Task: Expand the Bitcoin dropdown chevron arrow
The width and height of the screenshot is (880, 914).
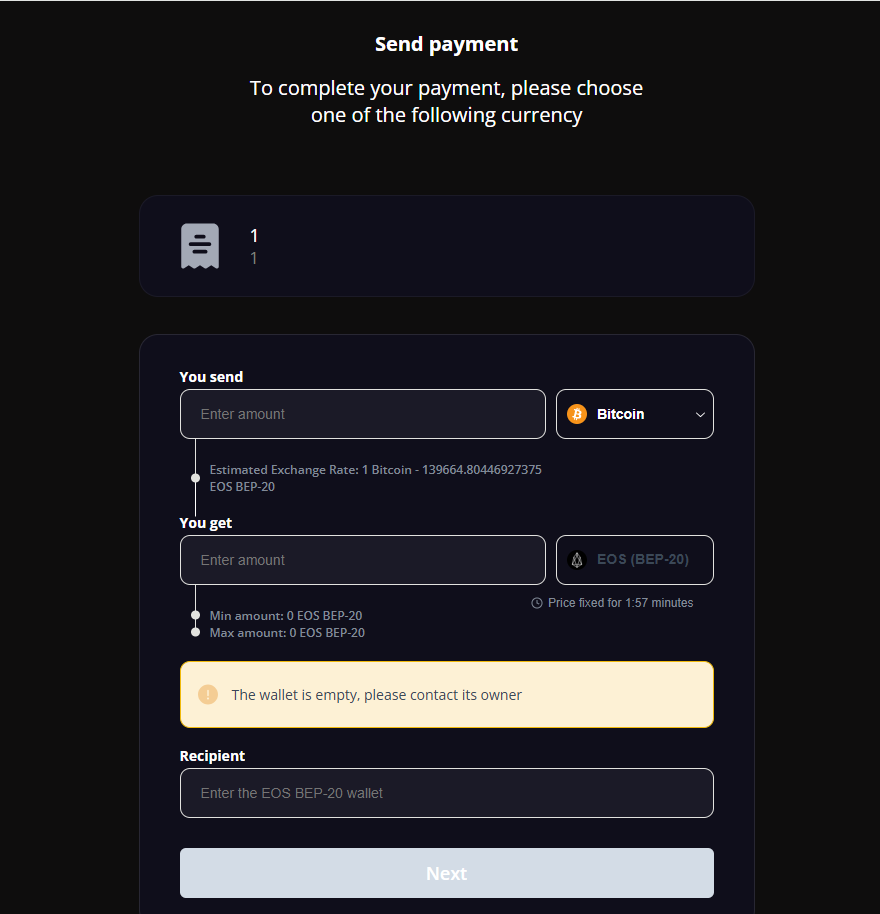Action: pyautogui.click(x=700, y=414)
